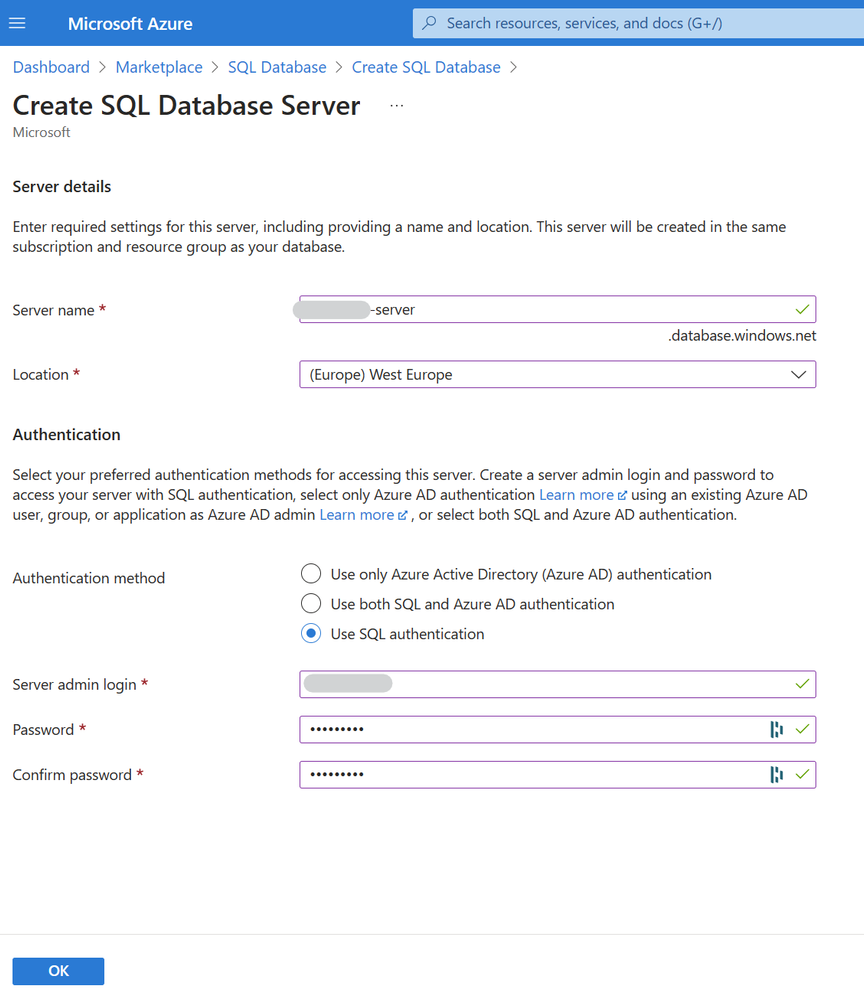The height and width of the screenshot is (999, 864).
Task: Select Use both SQL and Azure AD authentication
Action: coord(311,604)
